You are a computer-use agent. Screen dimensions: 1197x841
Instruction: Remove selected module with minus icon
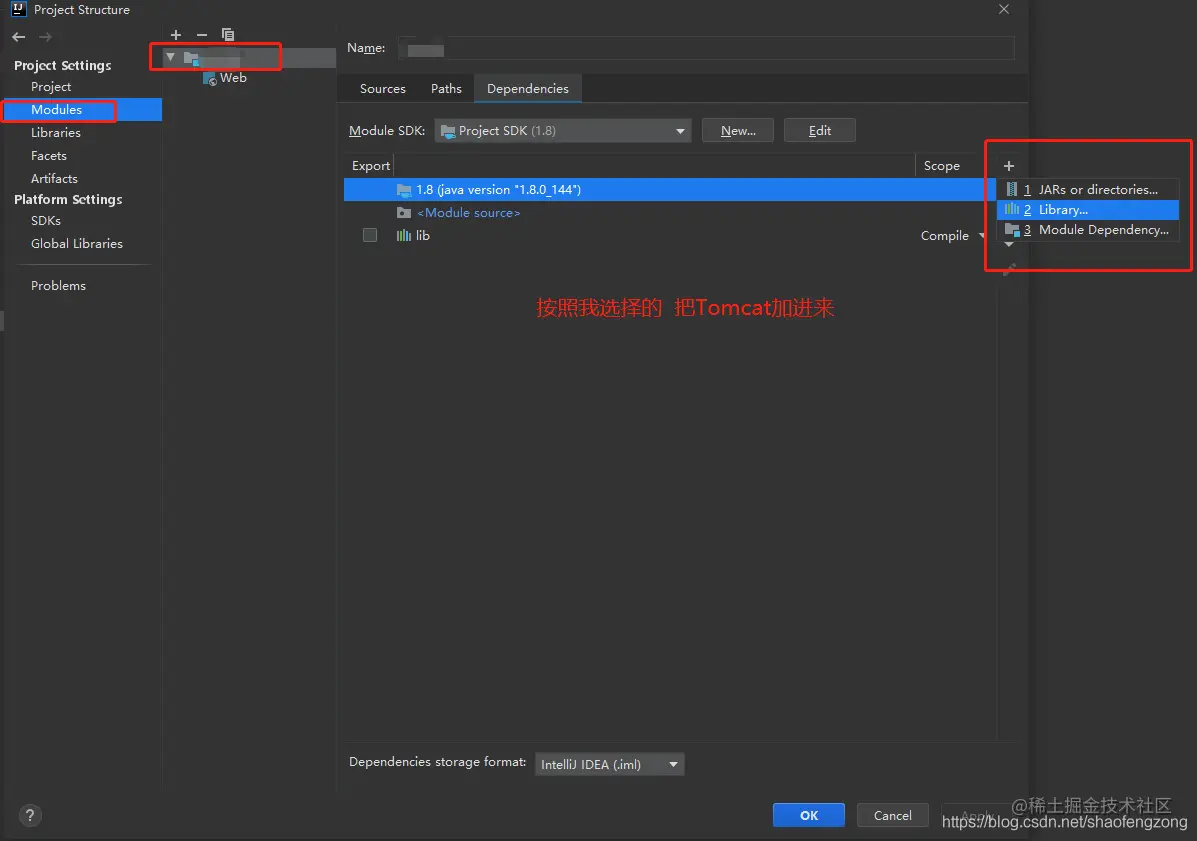[x=202, y=35]
